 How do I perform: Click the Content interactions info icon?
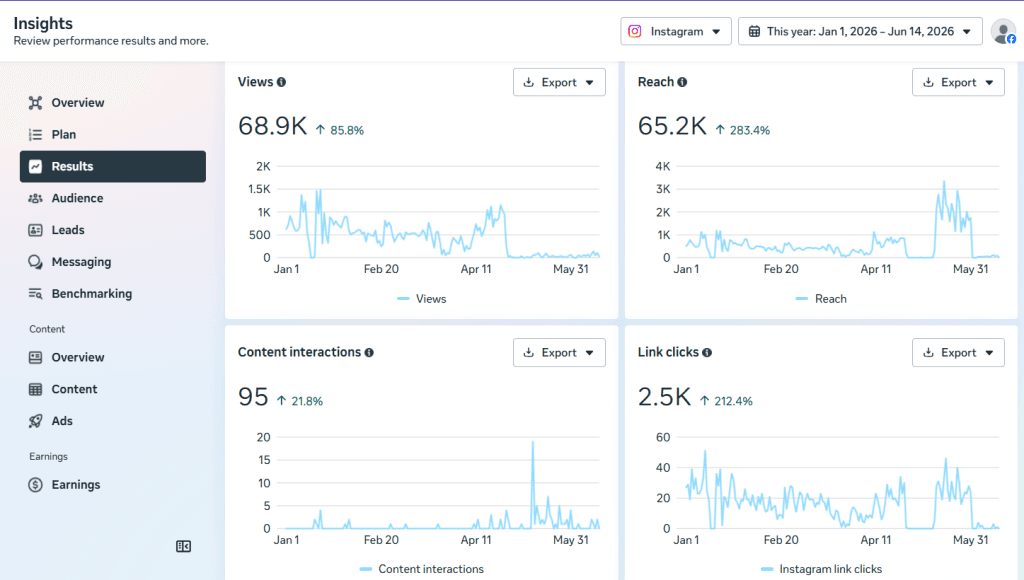click(x=369, y=353)
